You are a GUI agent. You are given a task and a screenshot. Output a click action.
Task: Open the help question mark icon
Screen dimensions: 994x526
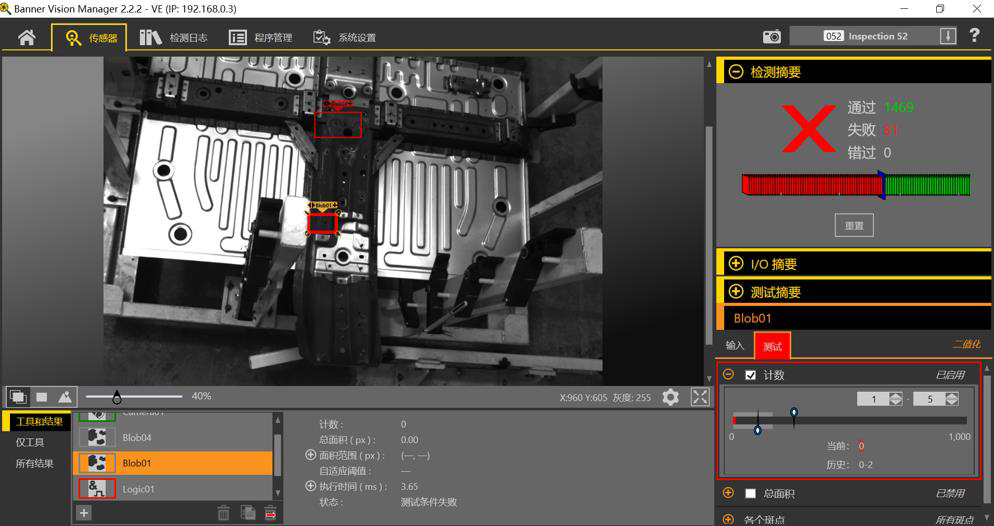click(x=975, y=36)
